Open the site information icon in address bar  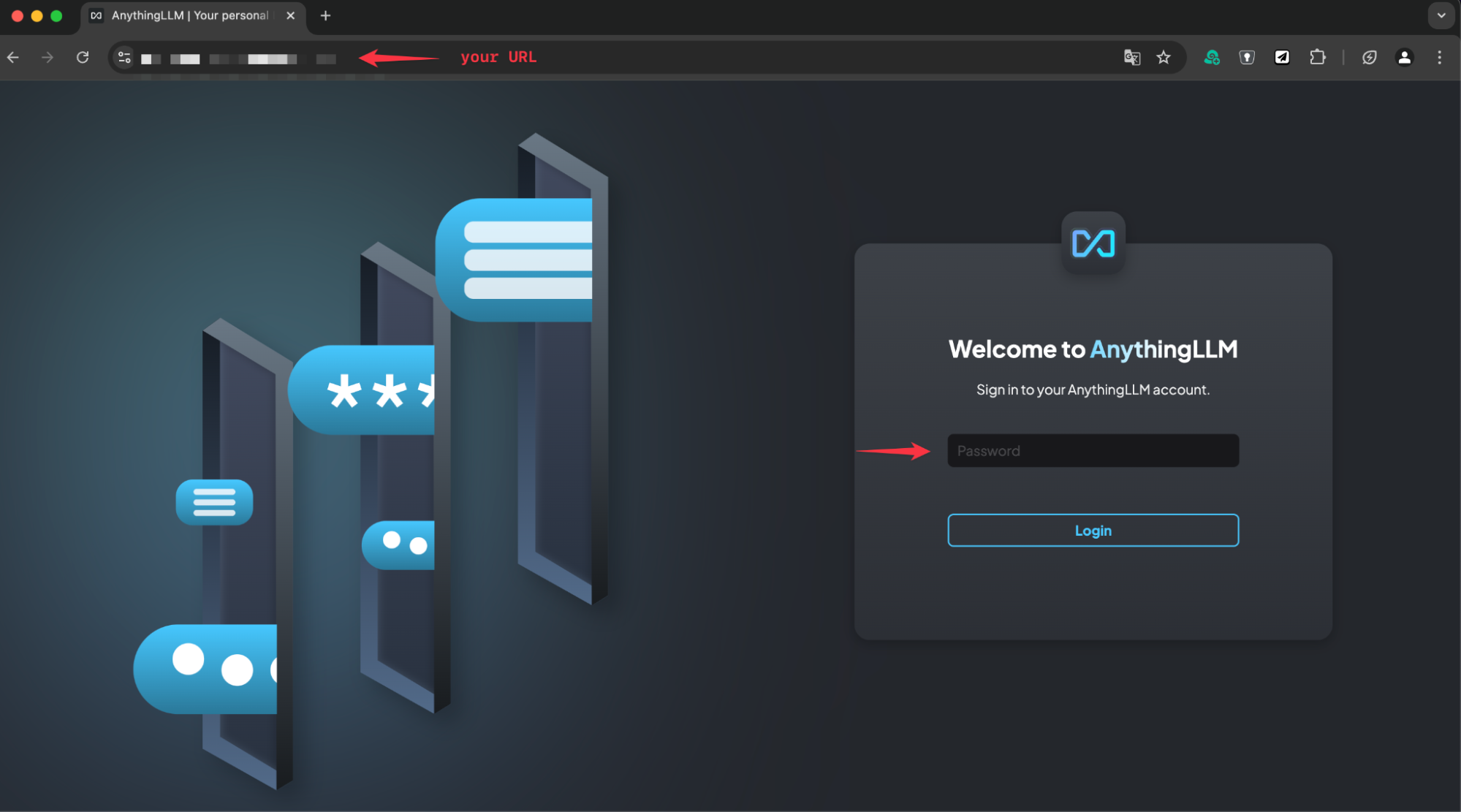(x=125, y=57)
